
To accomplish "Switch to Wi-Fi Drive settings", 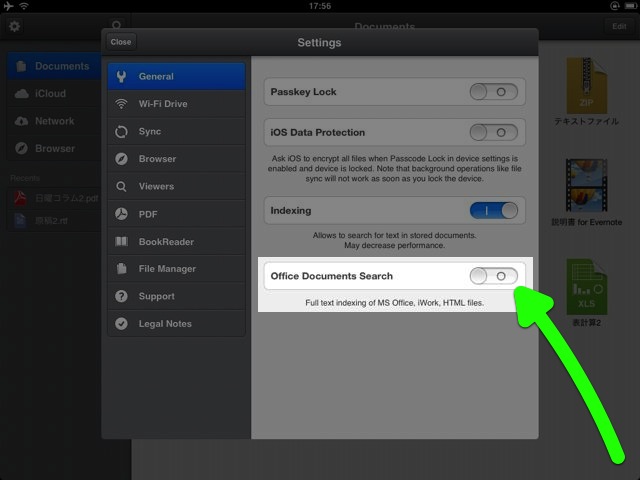I will tap(176, 104).
